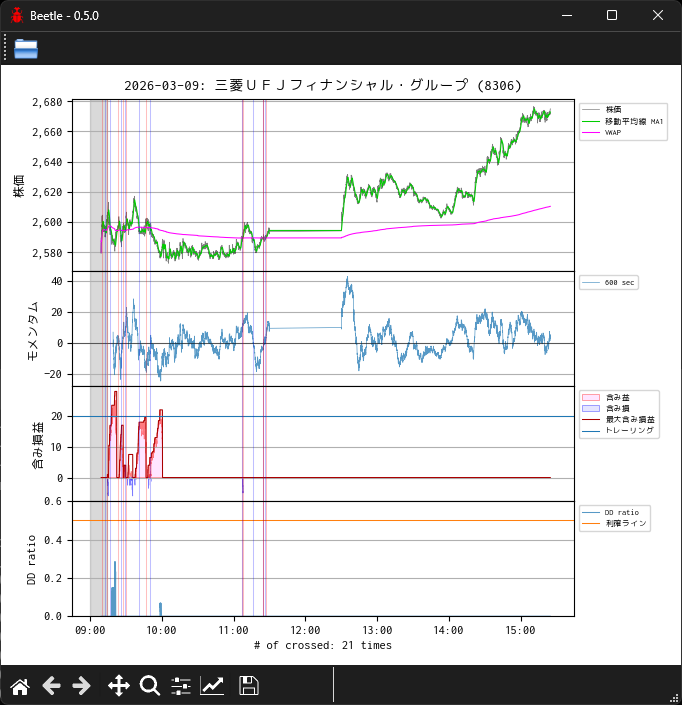Click the 最大含み損益 legend entry

point(619,419)
